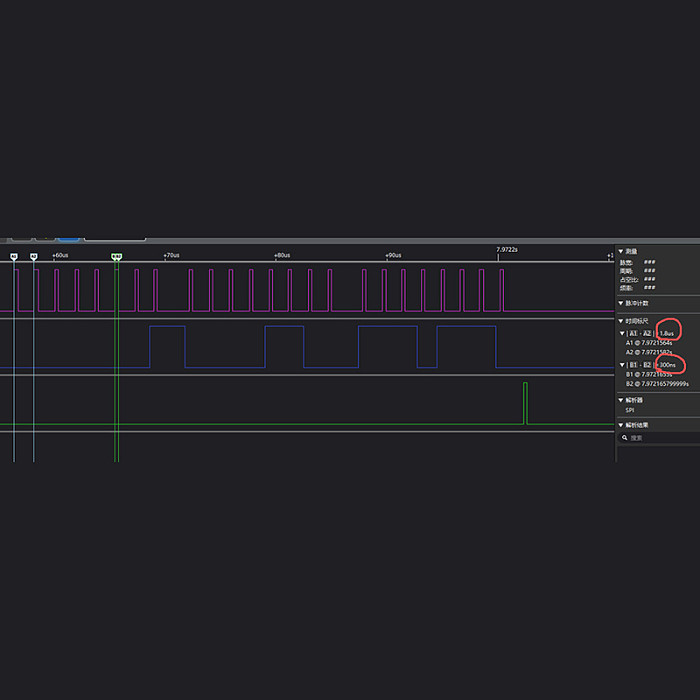
Task: Collapse the 脉冲计数 pulse count section
Action: click(x=621, y=303)
